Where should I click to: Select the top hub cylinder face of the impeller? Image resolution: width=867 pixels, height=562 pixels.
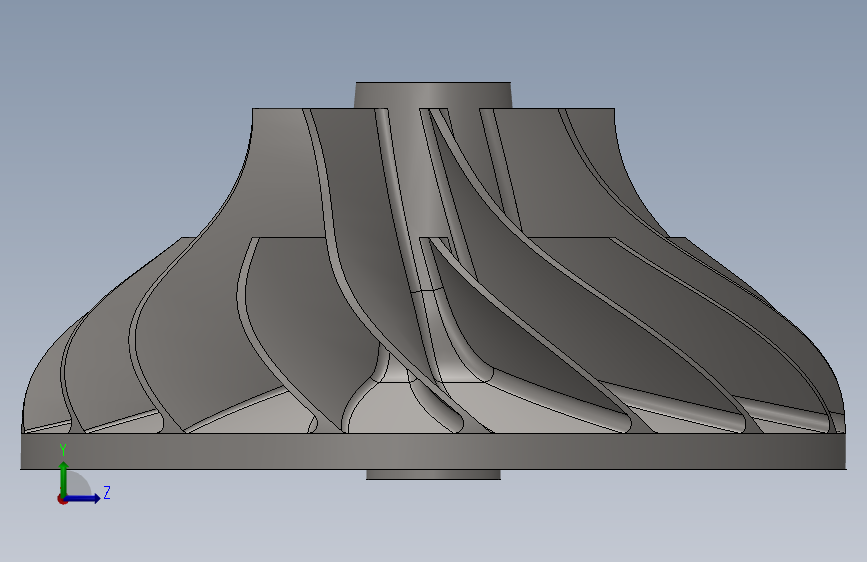tap(433, 95)
